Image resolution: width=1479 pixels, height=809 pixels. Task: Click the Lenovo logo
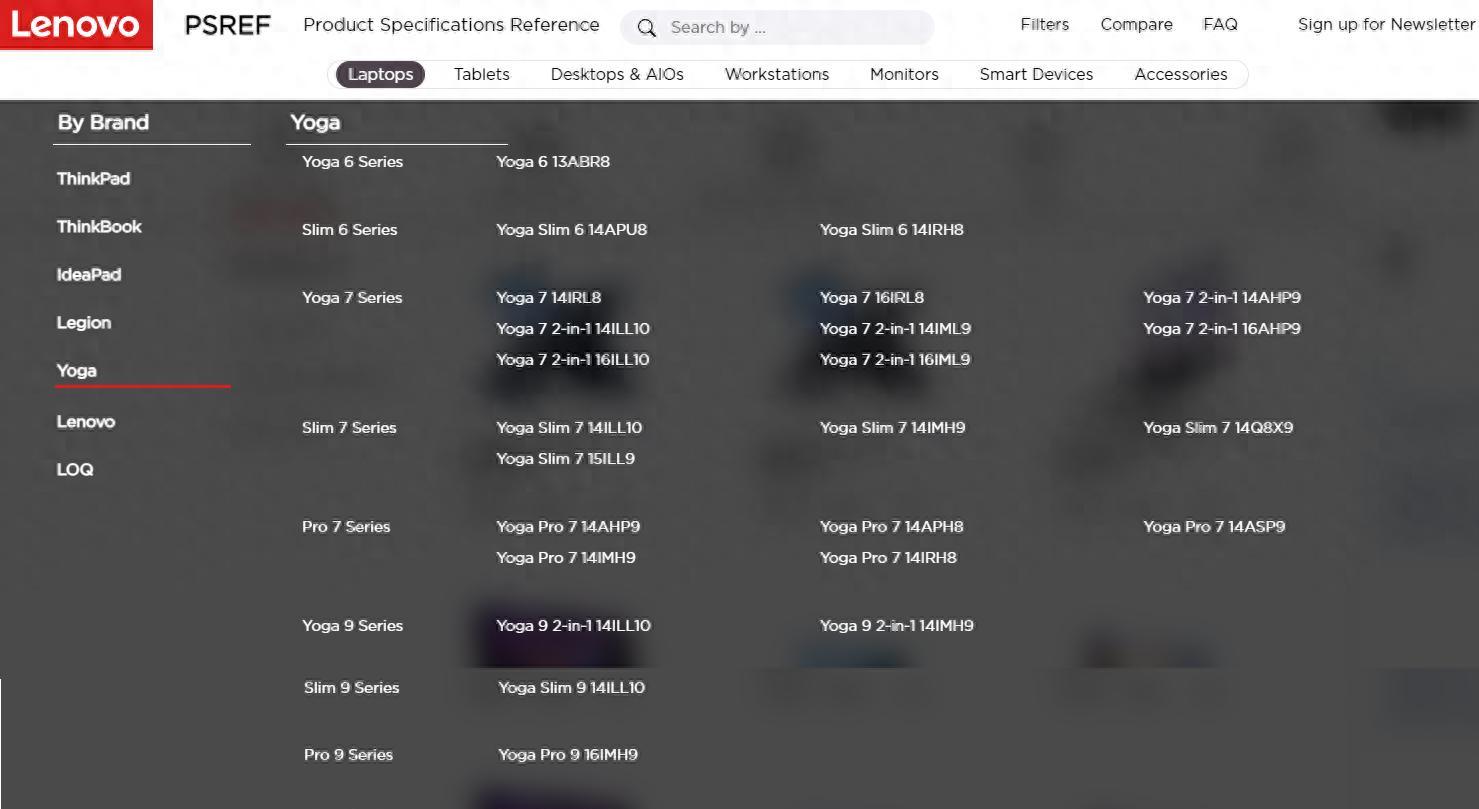[76, 24]
